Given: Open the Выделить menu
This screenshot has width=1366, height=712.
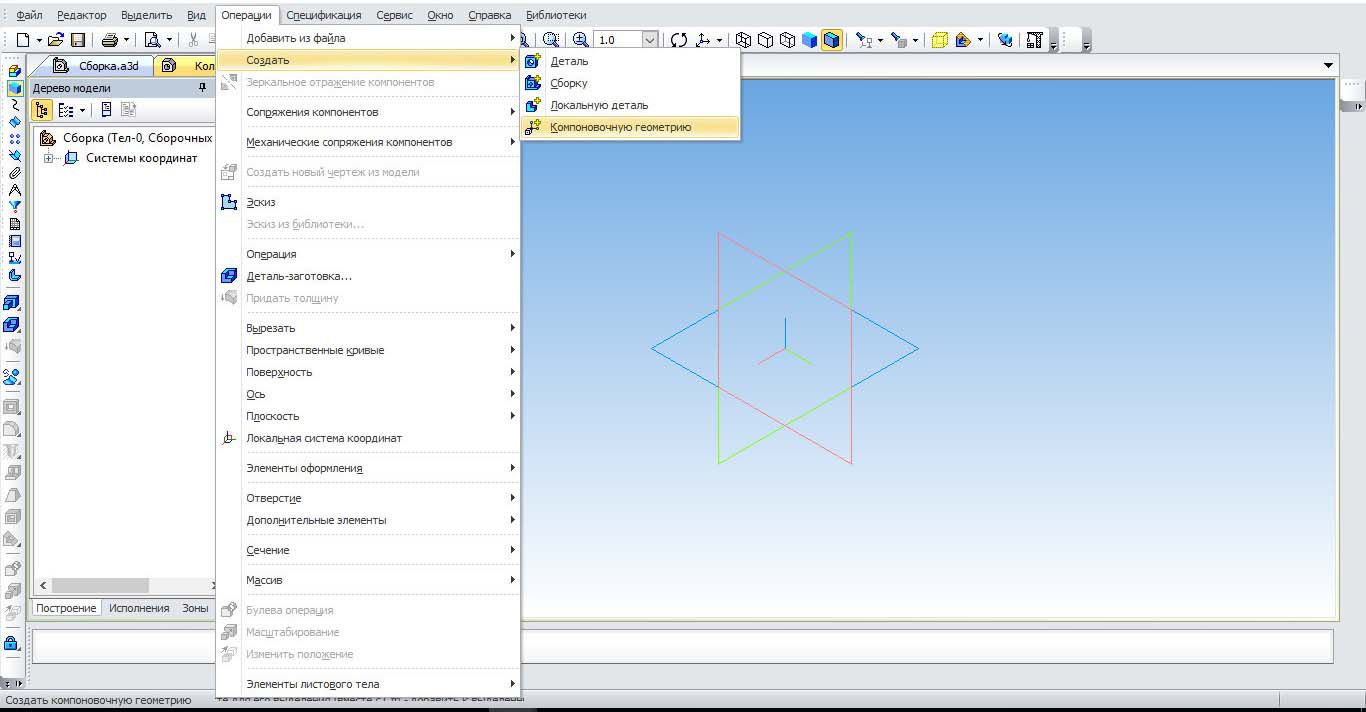Looking at the screenshot, I should coord(147,15).
